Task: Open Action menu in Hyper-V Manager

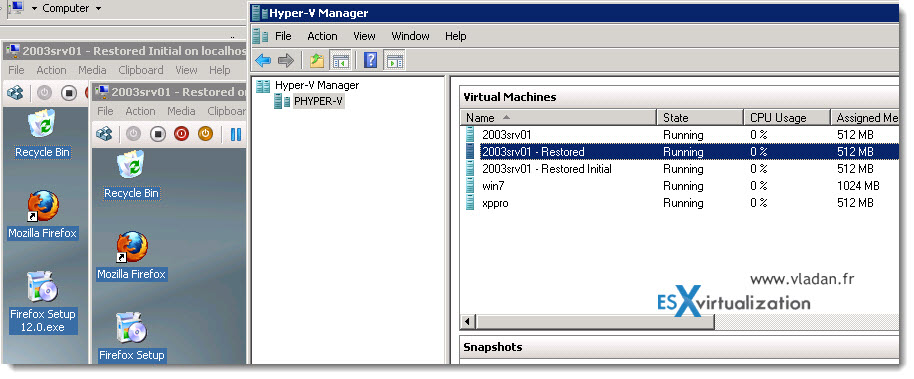Action: (322, 36)
